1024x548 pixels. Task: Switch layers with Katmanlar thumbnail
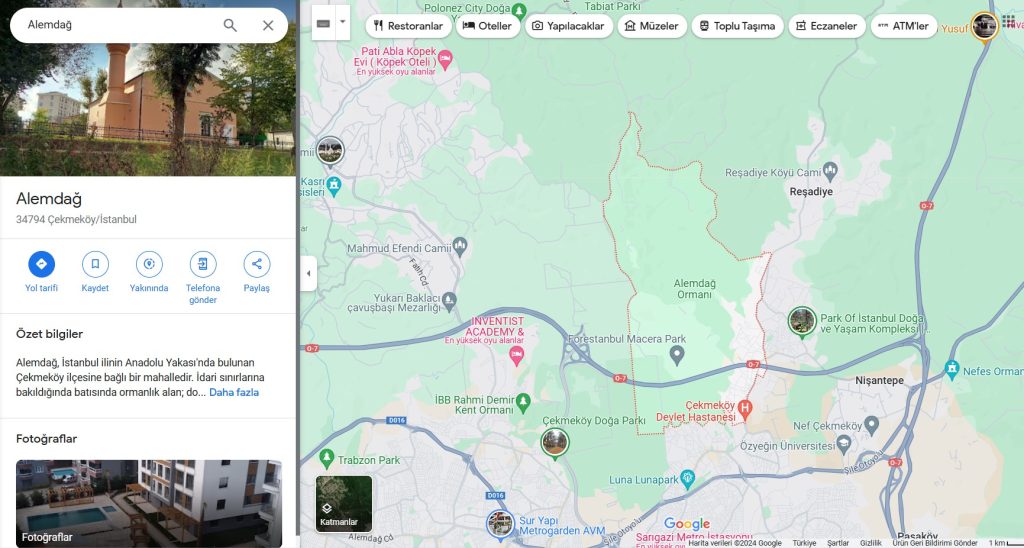click(x=344, y=504)
